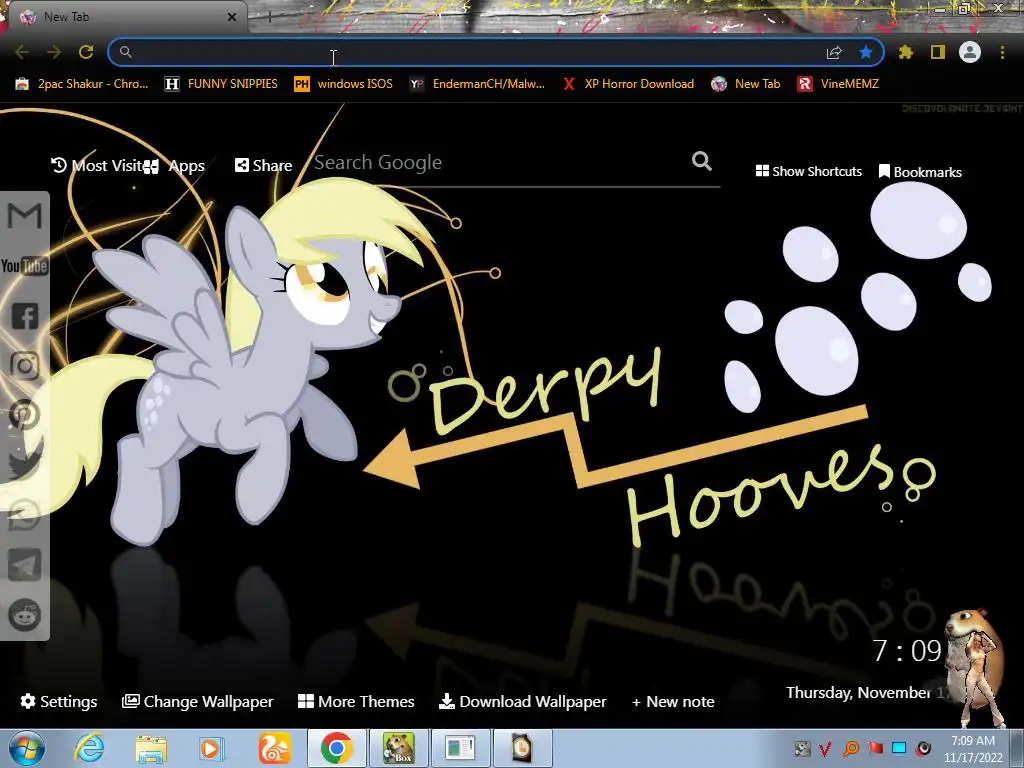
Task: Click Change Wallpaper
Action: coord(198,701)
